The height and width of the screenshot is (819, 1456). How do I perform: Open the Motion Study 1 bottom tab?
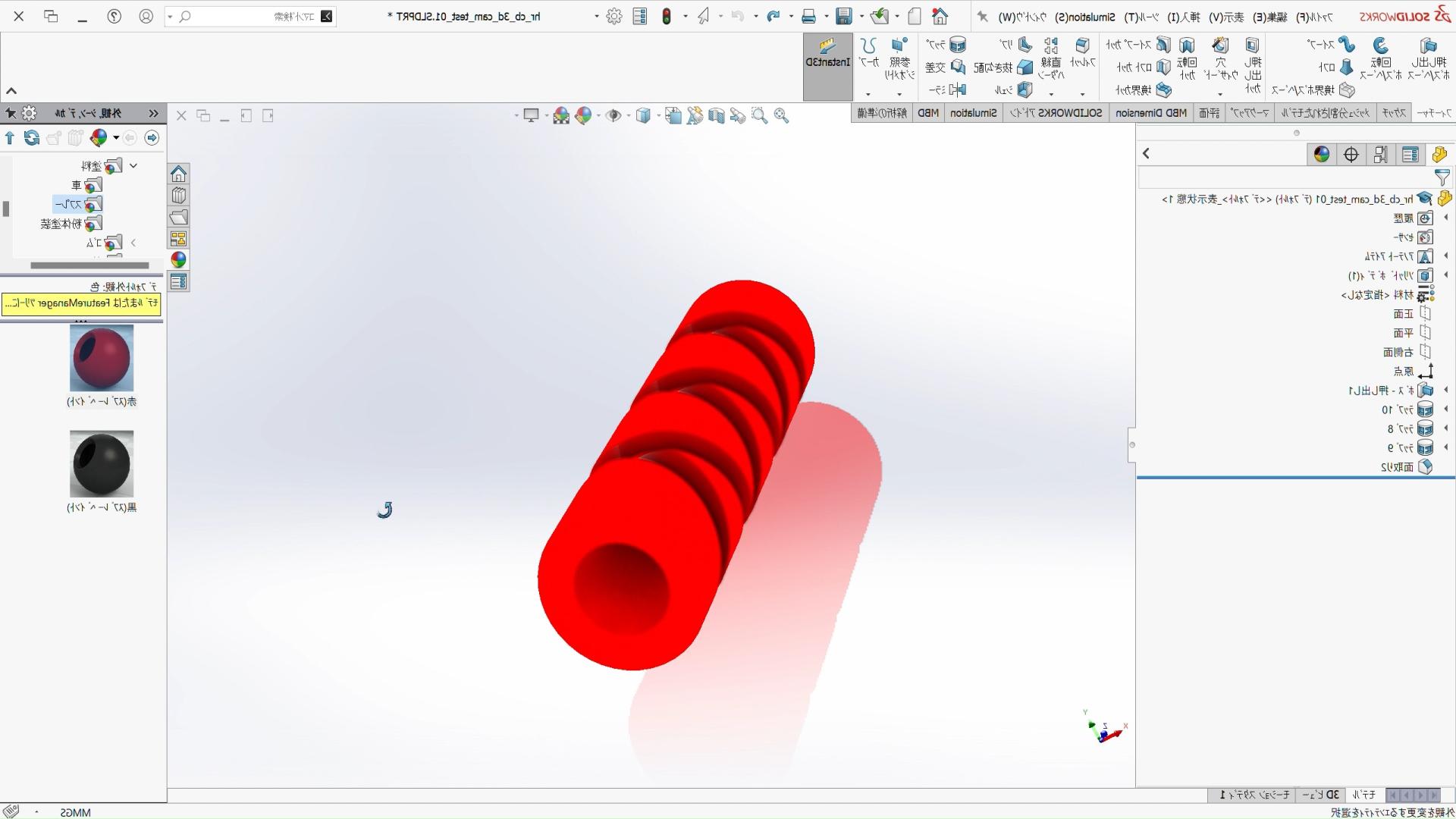[1254, 795]
